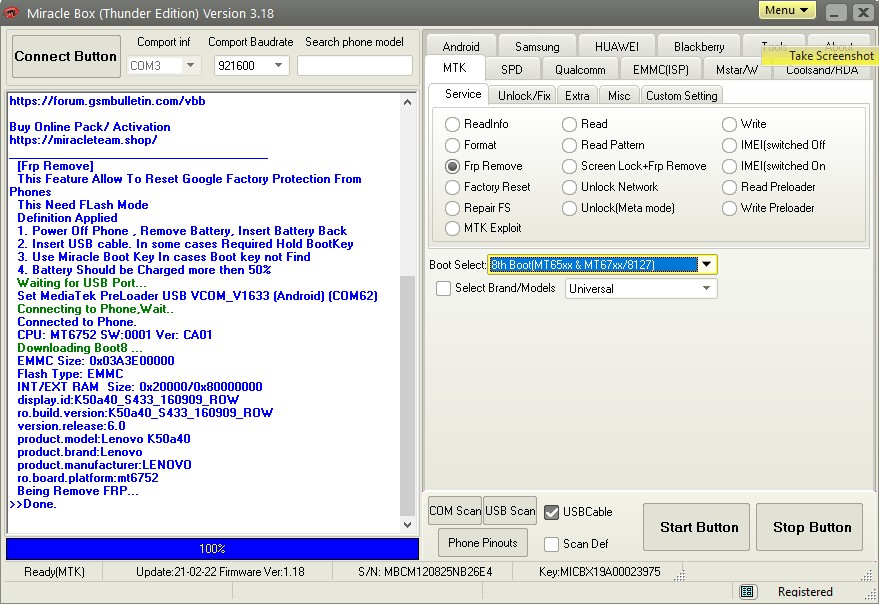Switch to the Android tab
The height and width of the screenshot is (604, 879).
click(x=461, y=47)
